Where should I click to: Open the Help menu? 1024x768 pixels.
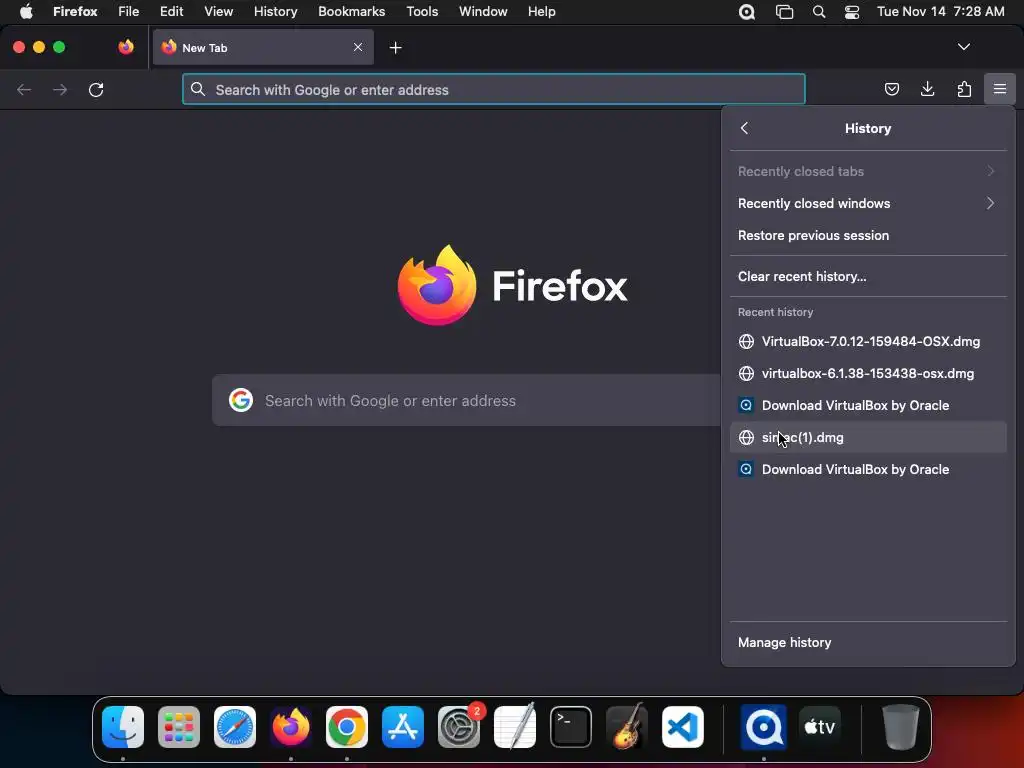tap(541, 12)
